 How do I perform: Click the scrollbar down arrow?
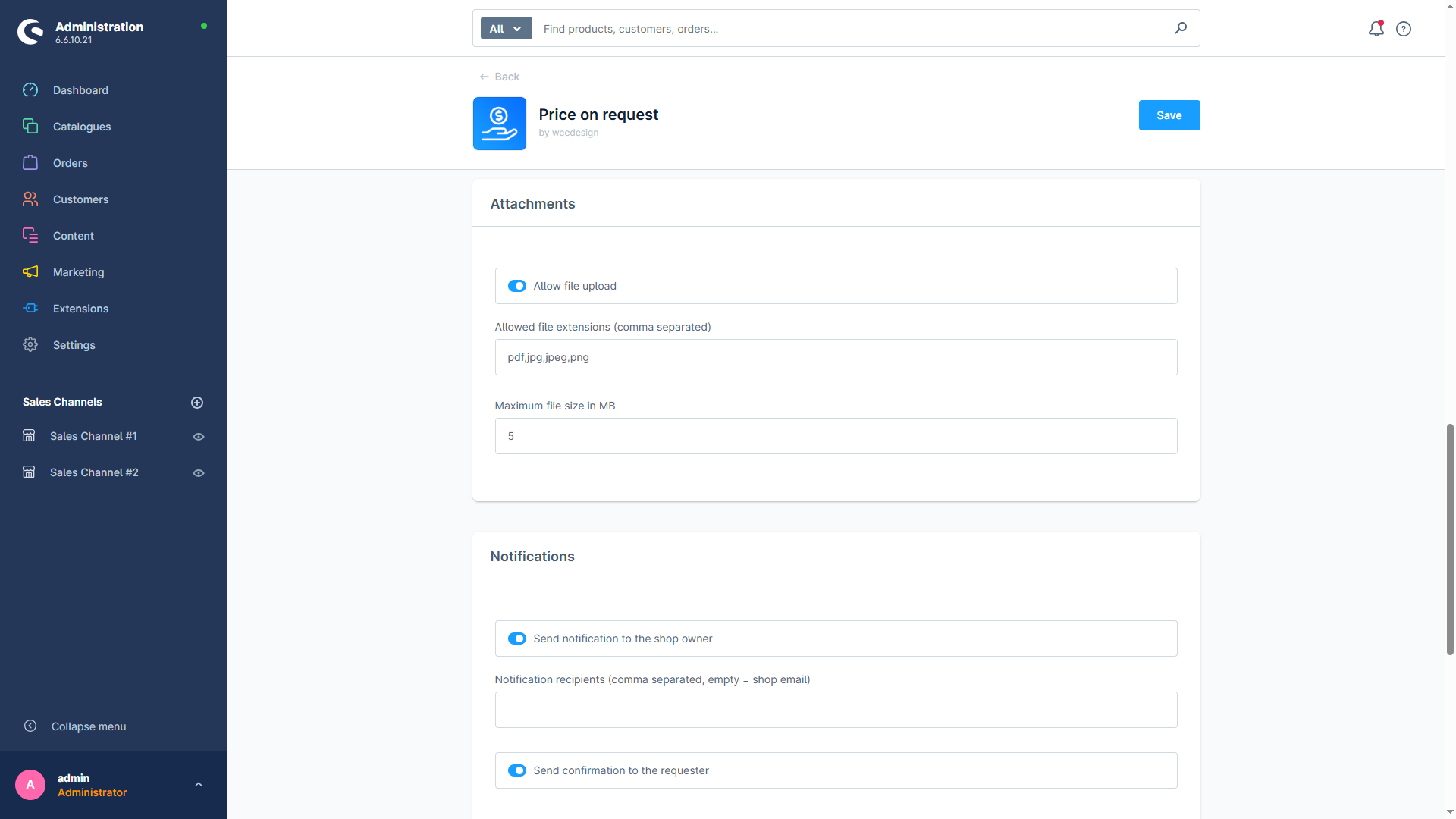(1450, 812)
